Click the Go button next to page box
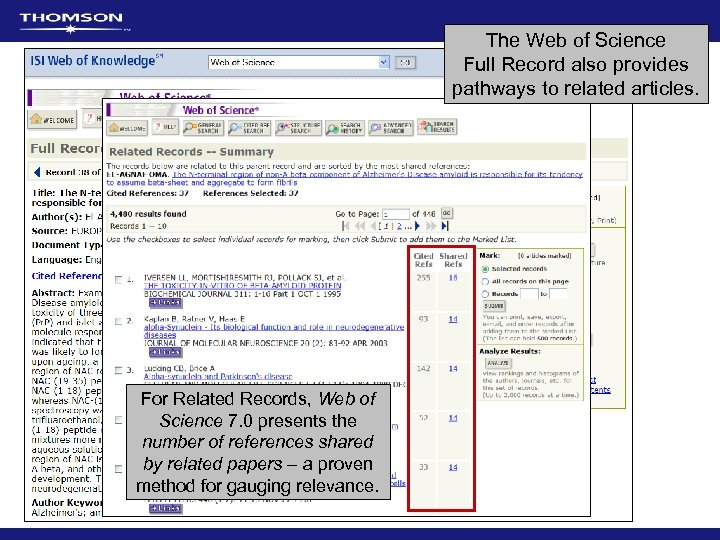 [x=446, y=213]
